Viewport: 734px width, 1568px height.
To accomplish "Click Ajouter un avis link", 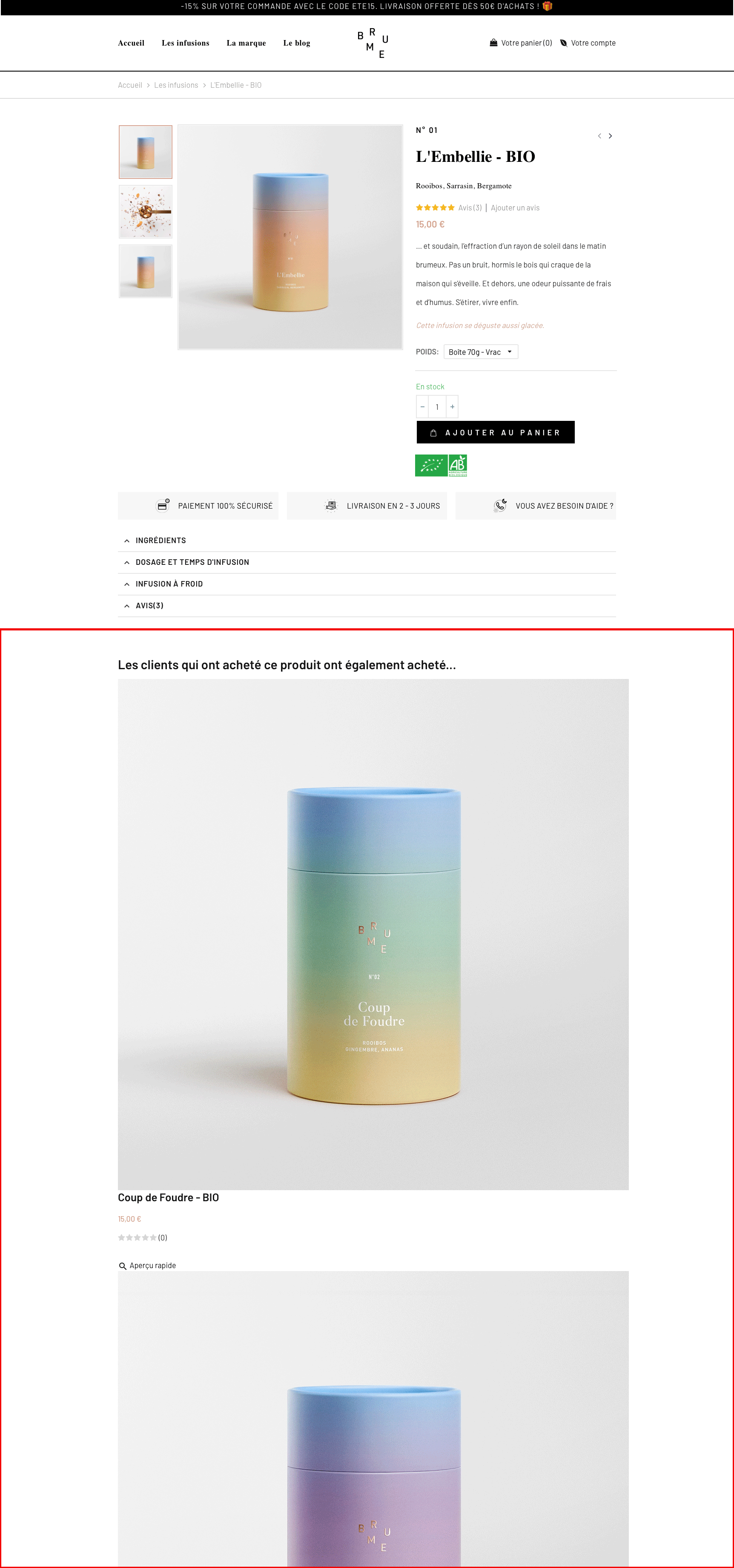I will 515,208.
